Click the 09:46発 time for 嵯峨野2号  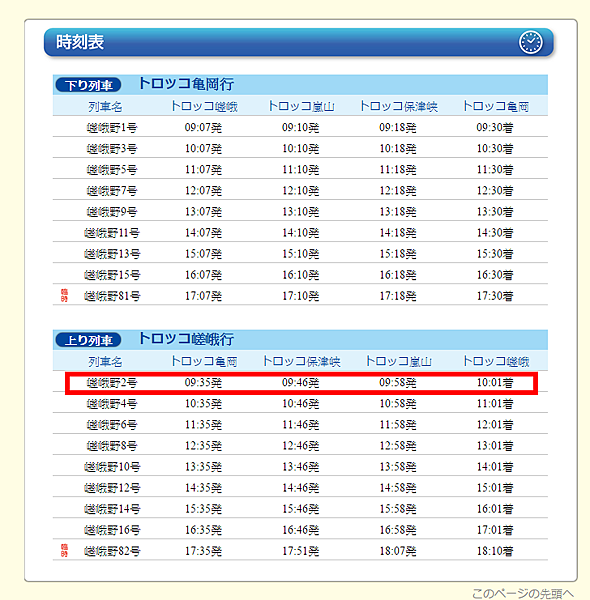point(301,383)
